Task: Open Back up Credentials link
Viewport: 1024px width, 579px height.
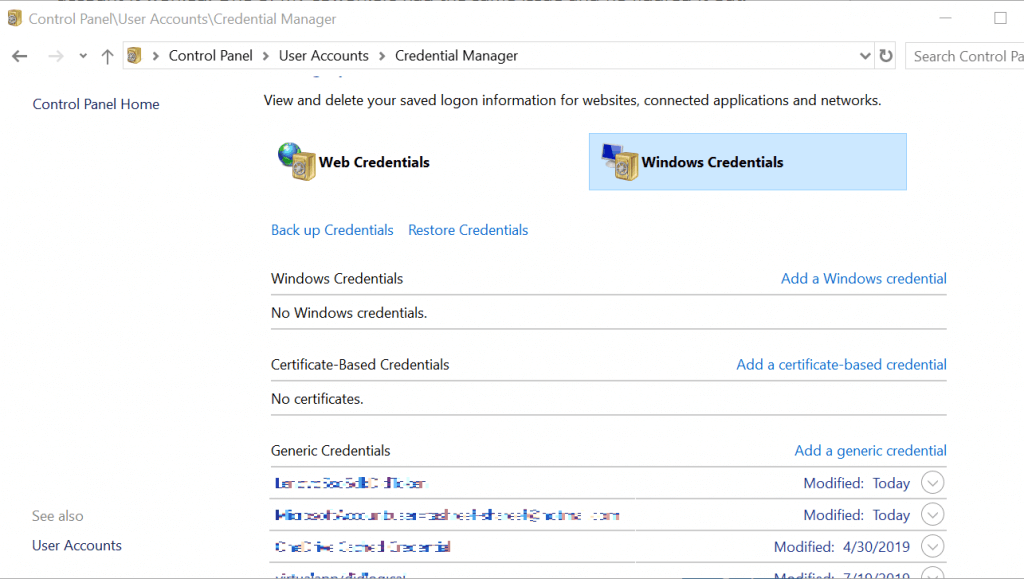Action: pyautogui.click(x=332, y=230)
